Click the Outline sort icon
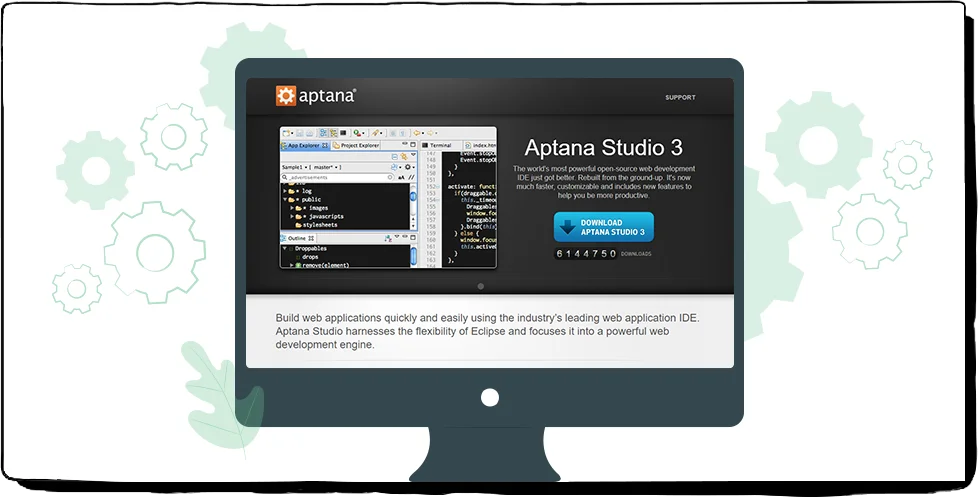978x497 pixels. click(x=388, y=238)
